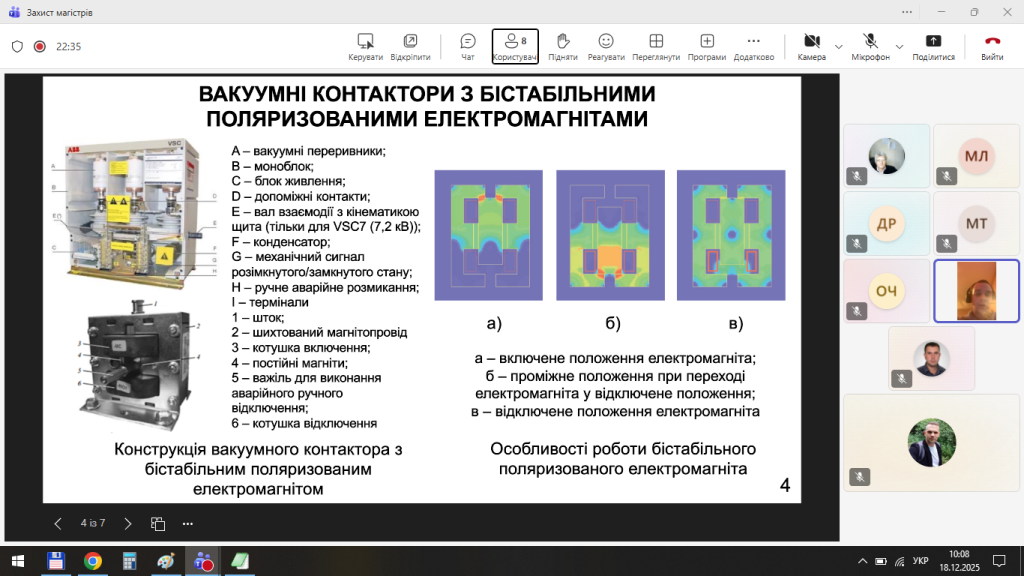The image size is (1024, 576).
Task: Switch to Microsoft Teams taskbar icon
Action: (203, 561)
